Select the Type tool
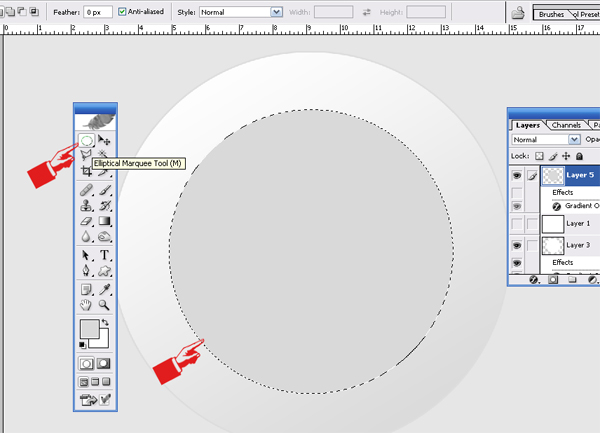 (104, 255)
